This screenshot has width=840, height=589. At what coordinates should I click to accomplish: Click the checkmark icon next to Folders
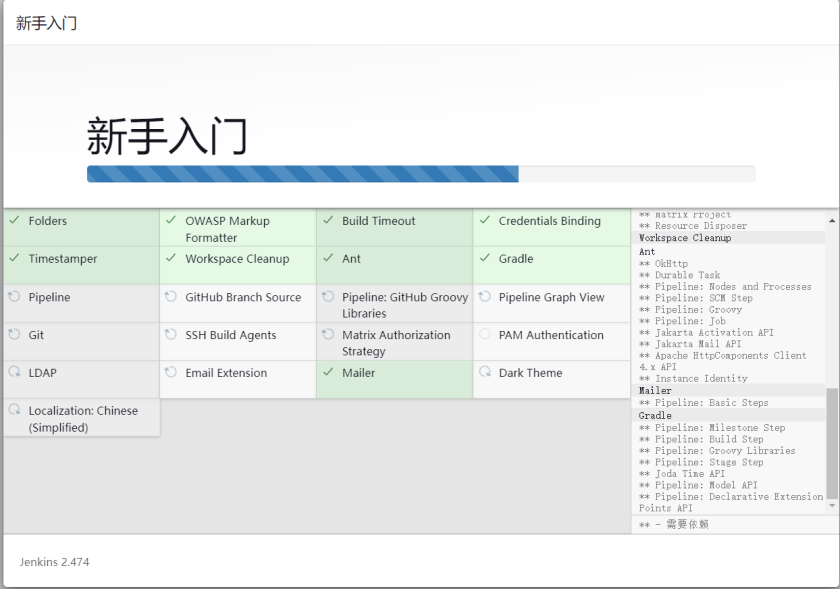(x=14, y=220)
